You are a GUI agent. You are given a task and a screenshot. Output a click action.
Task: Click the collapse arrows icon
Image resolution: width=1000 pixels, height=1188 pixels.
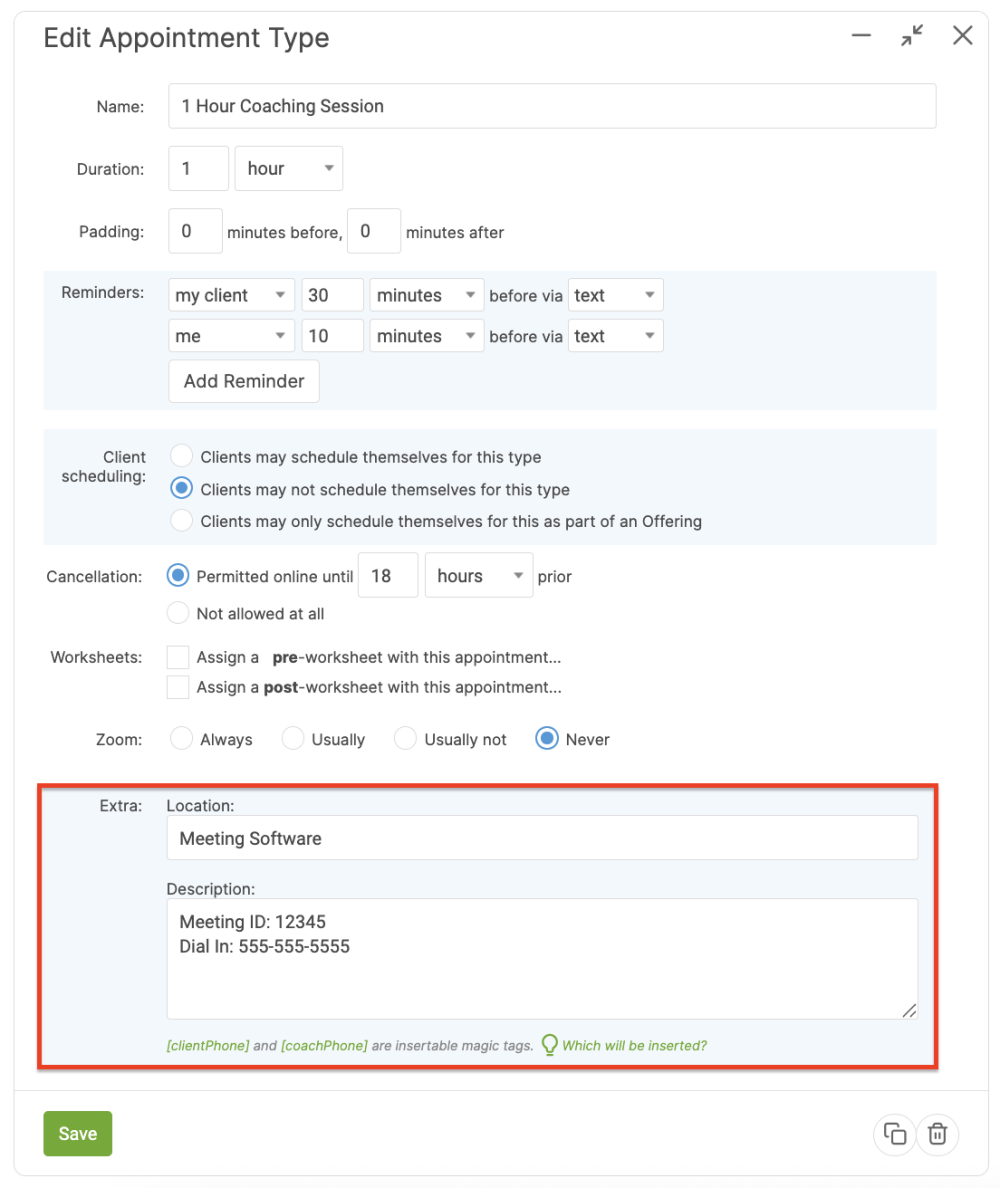pos(911,37)
